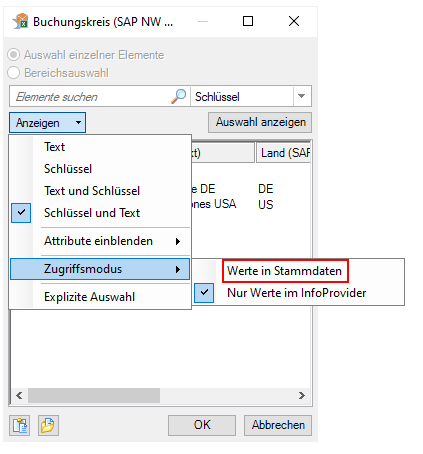
Task: Click the Abbrechen button
Action: point(278,425)
